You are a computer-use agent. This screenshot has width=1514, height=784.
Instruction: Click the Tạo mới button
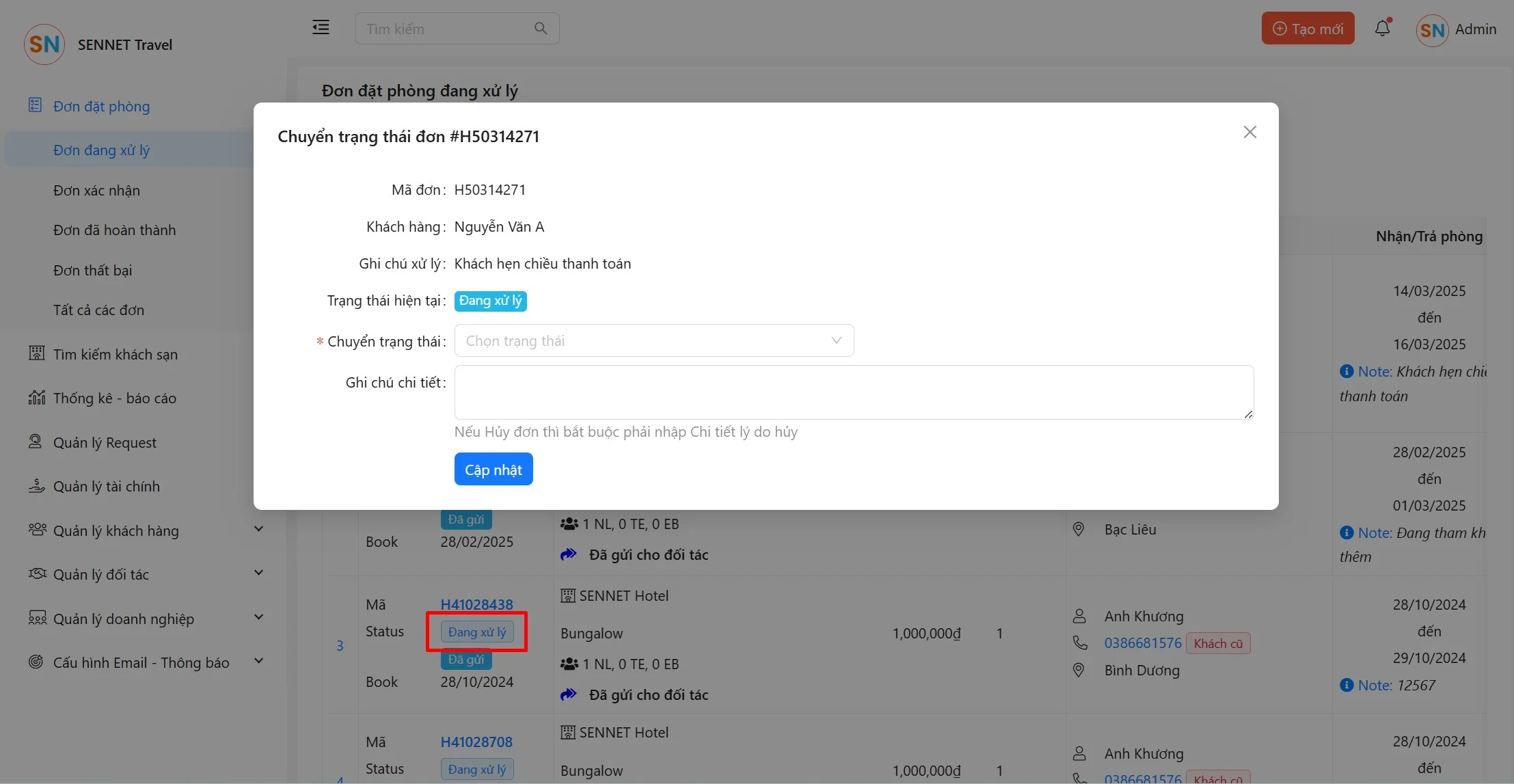[x=1308, y=29]
